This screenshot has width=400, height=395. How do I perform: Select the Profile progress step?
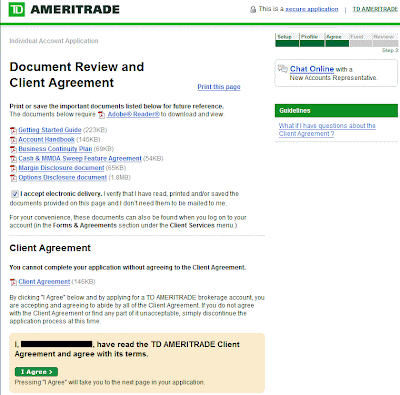point(312,40)
